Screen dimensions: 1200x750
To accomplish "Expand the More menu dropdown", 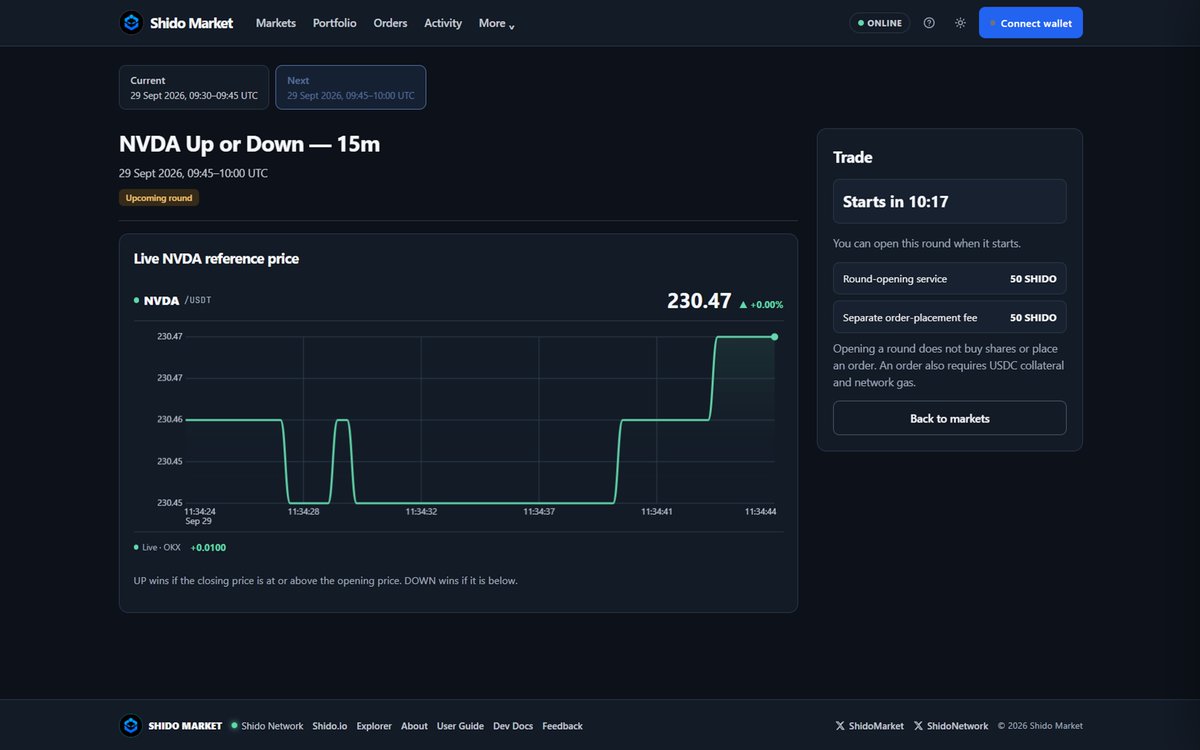I will (496, 23).
